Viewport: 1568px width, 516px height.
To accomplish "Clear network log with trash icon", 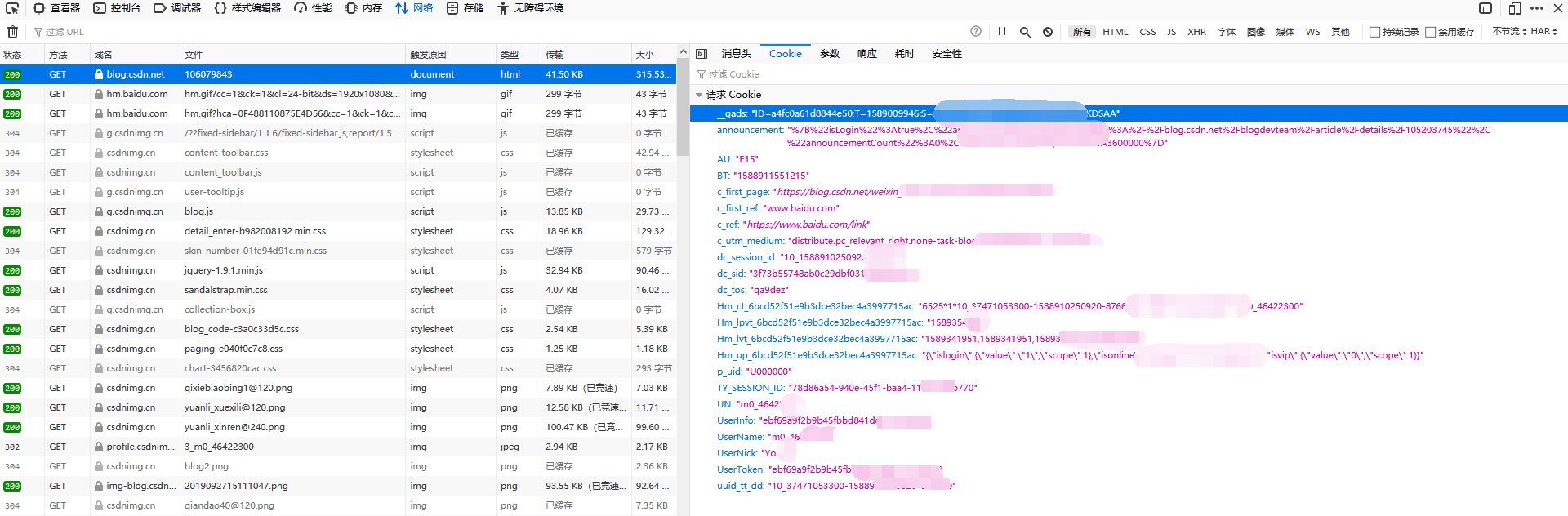I will pos(12,32).
